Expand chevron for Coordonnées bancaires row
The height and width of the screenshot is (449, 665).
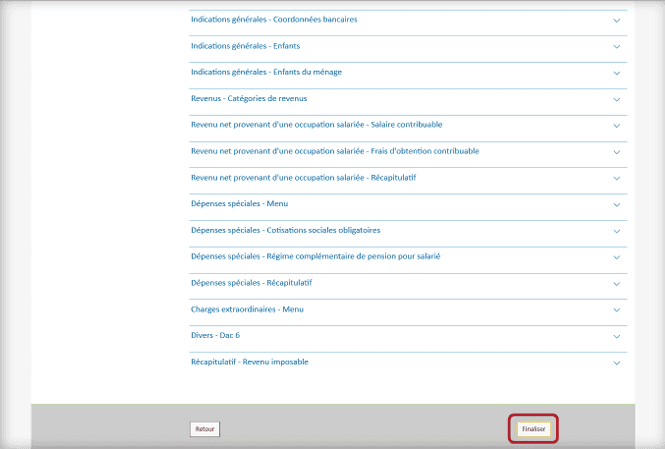[617, 20]
